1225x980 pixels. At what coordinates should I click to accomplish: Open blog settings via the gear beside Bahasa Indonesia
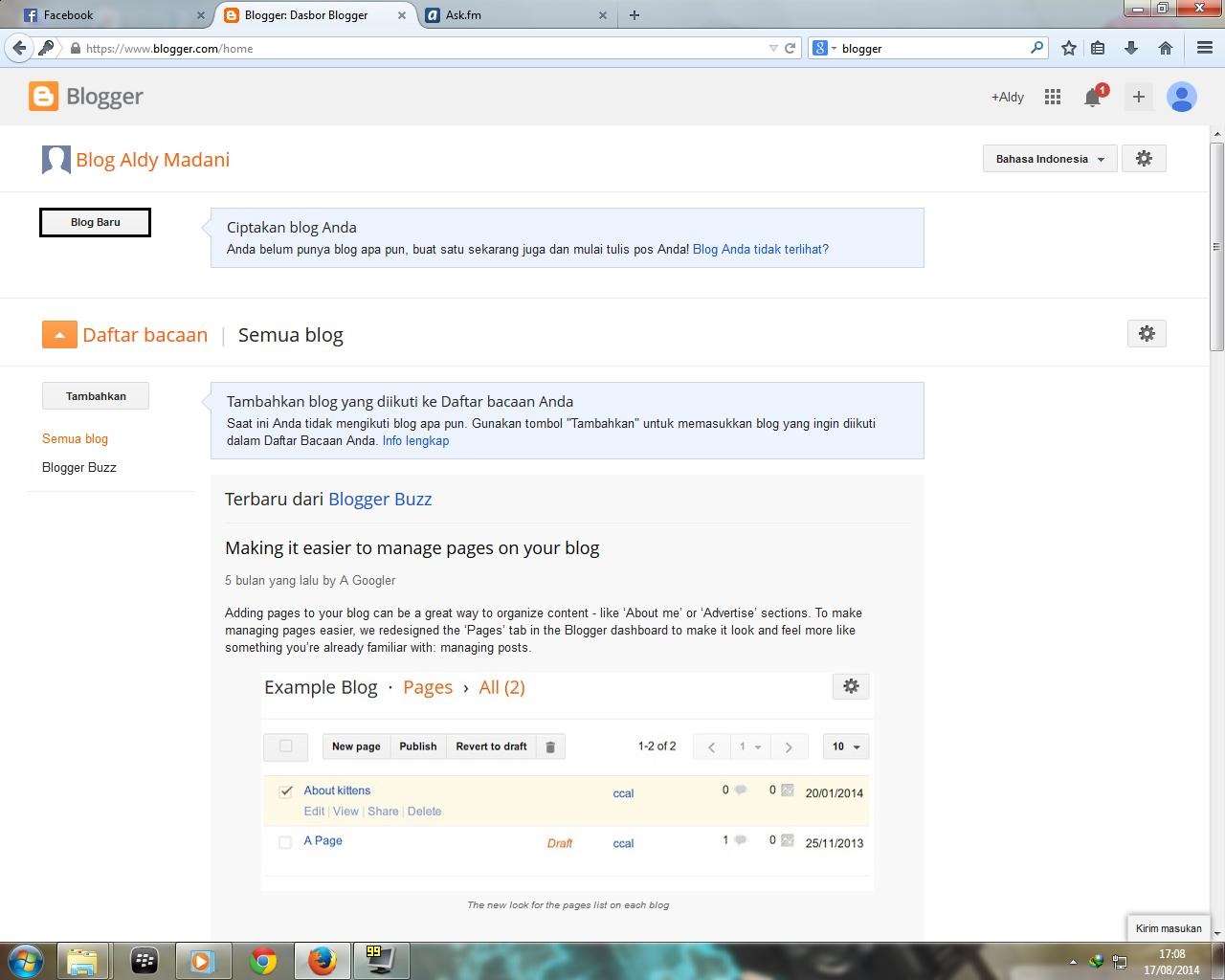(x=1144, y=158)
